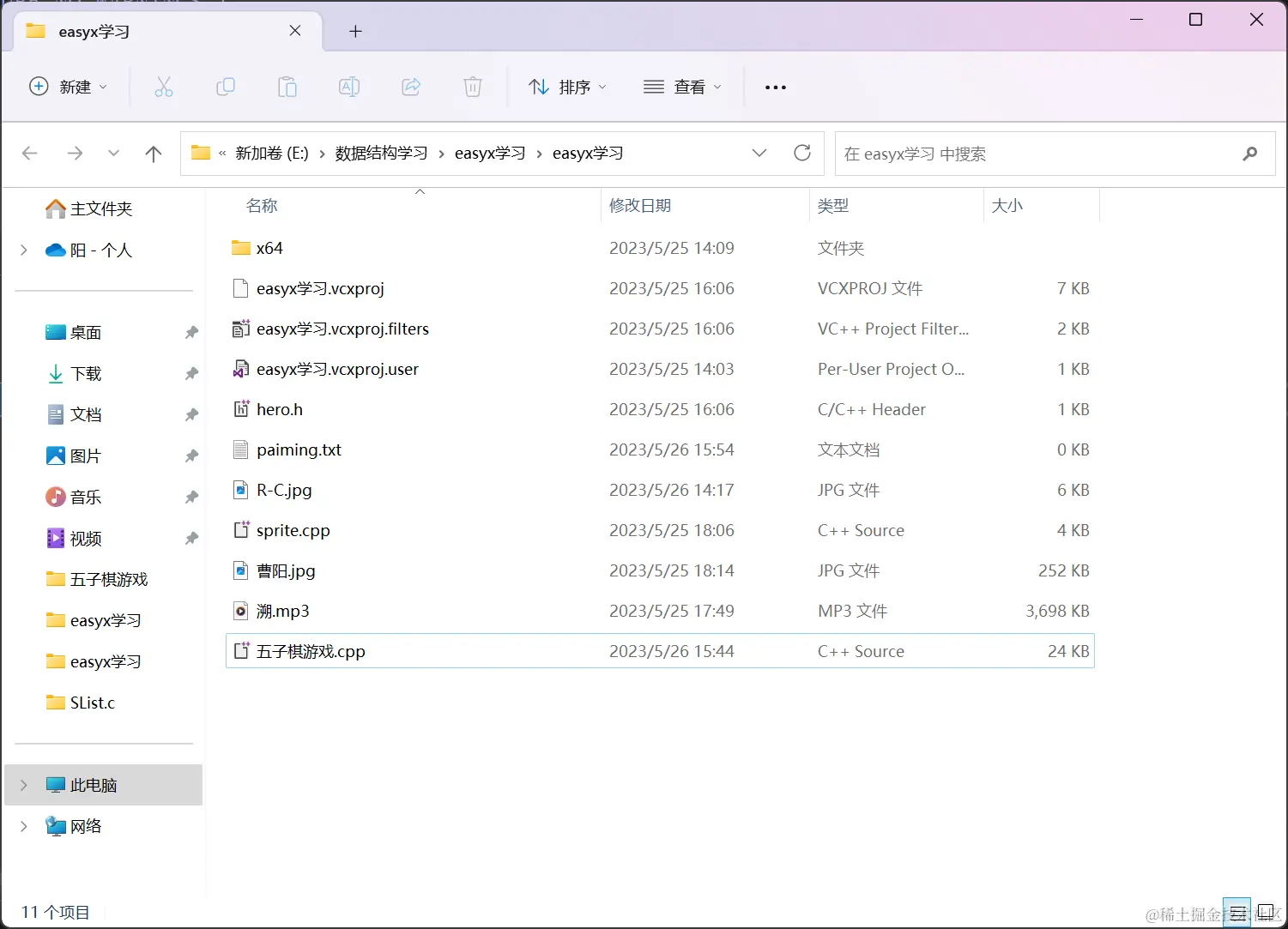Image resolution: width=1288 pixels, height=929 pixels.
Task: Expand the 此电脑 tree node
Action: (x=24, y=785)
